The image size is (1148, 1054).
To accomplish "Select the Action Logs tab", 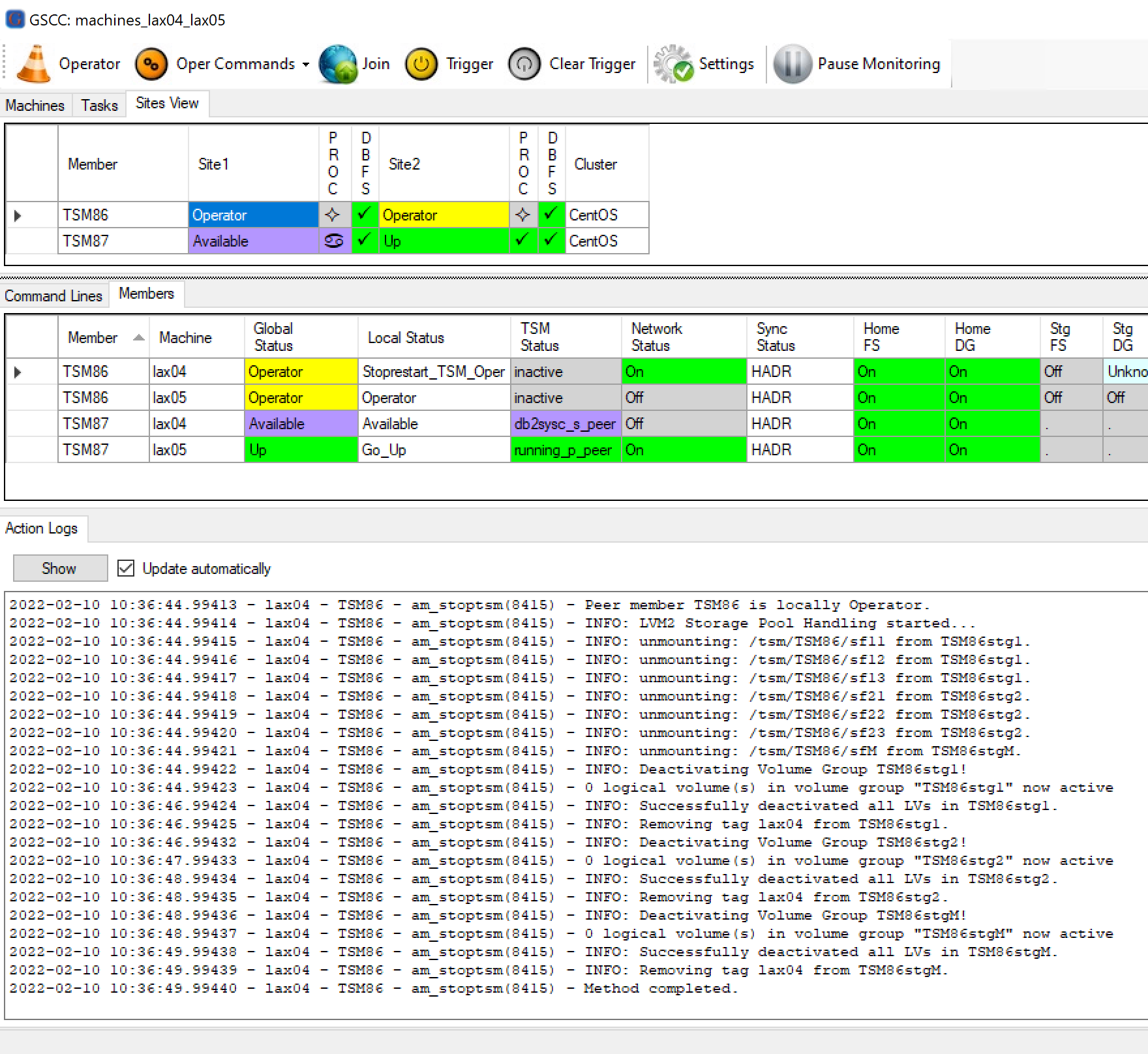I will 42,528.
